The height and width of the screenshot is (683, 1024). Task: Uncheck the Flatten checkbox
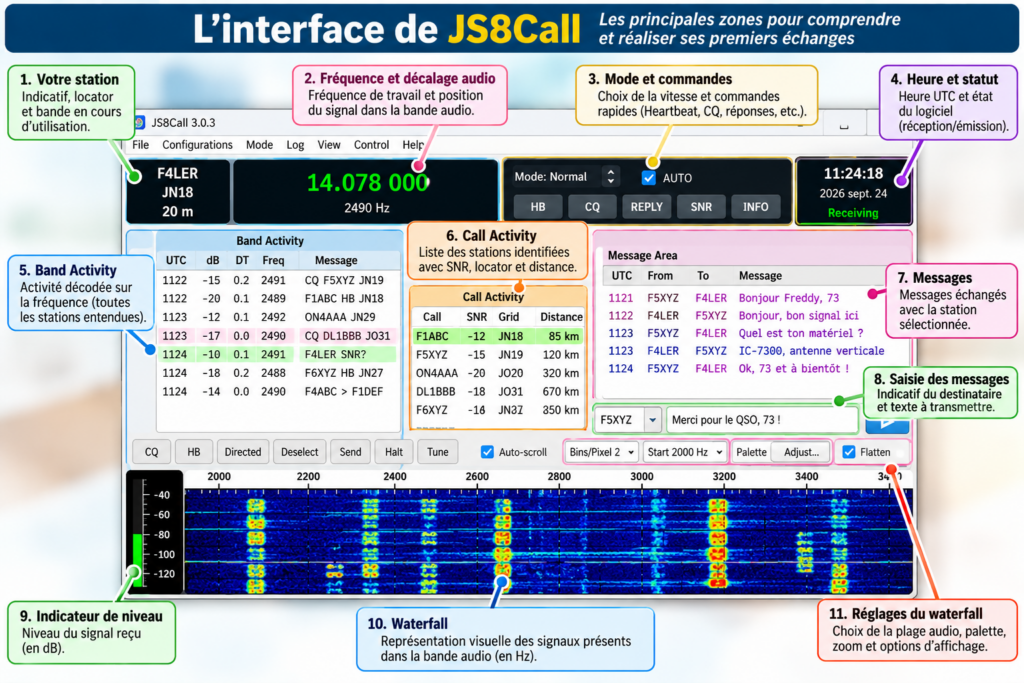849,452
